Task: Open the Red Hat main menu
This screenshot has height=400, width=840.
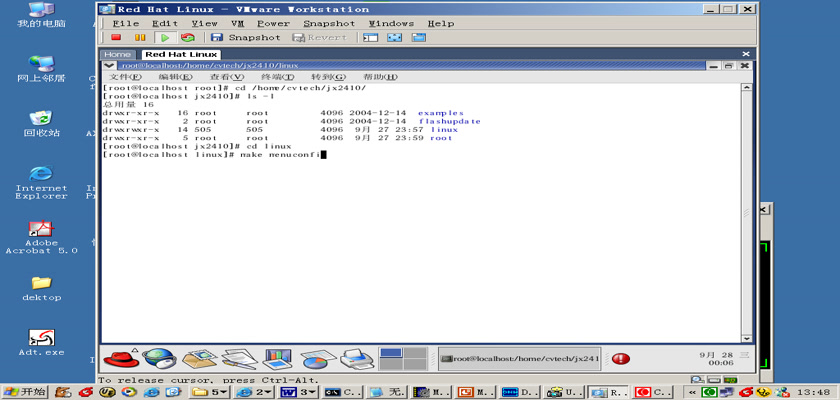Action: pyautogui.click(x=120, y=358)
